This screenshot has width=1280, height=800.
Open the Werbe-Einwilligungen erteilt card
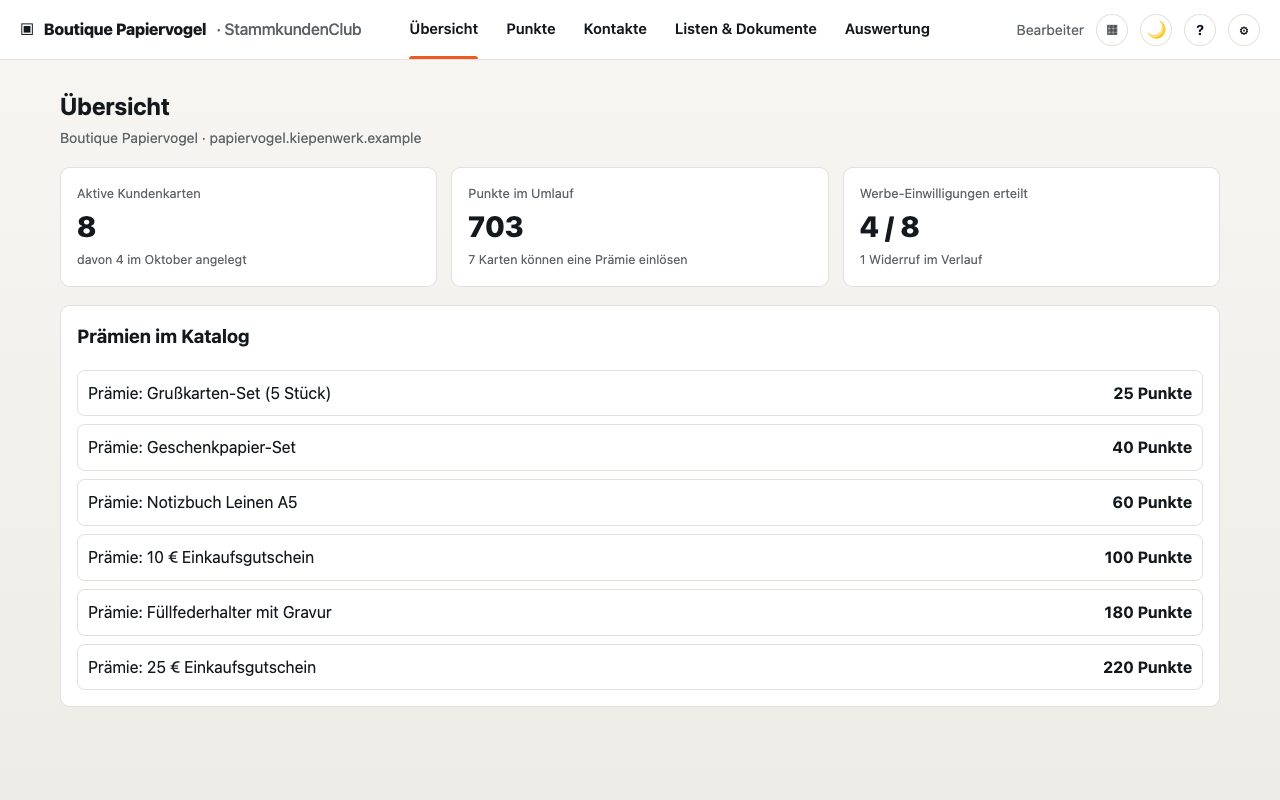pos(1031,227)
